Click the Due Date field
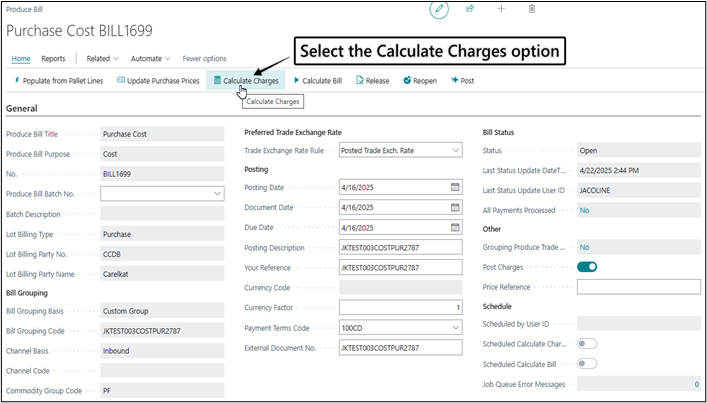The width and height of the screenshot is (707, 403). [400, 227]
